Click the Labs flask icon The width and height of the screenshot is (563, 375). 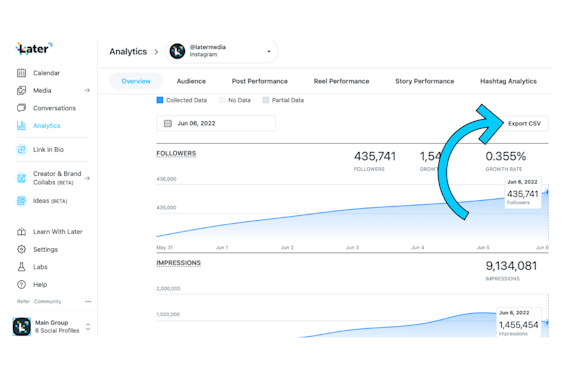pyautogui.click(x=22, y=267)
